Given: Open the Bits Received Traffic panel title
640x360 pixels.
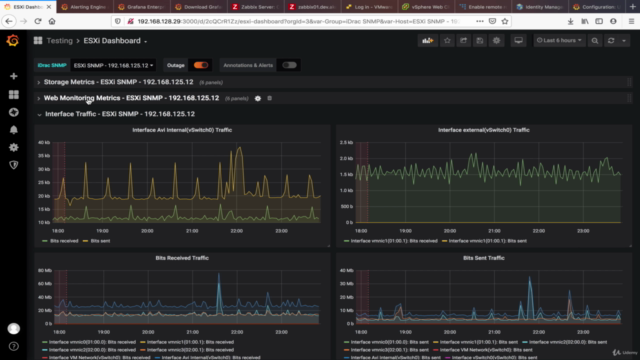Looking at the screenshot, I should [x=182, y=258].
